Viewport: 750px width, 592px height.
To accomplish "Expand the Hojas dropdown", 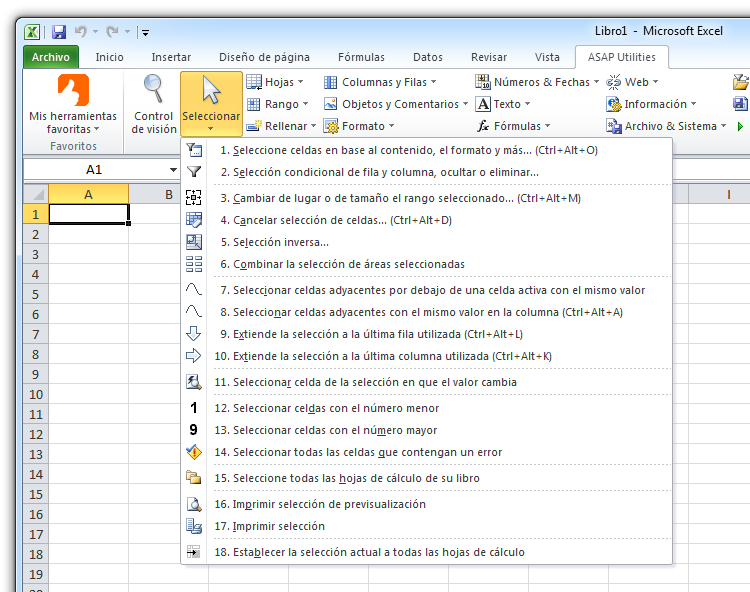I will 275,82.
